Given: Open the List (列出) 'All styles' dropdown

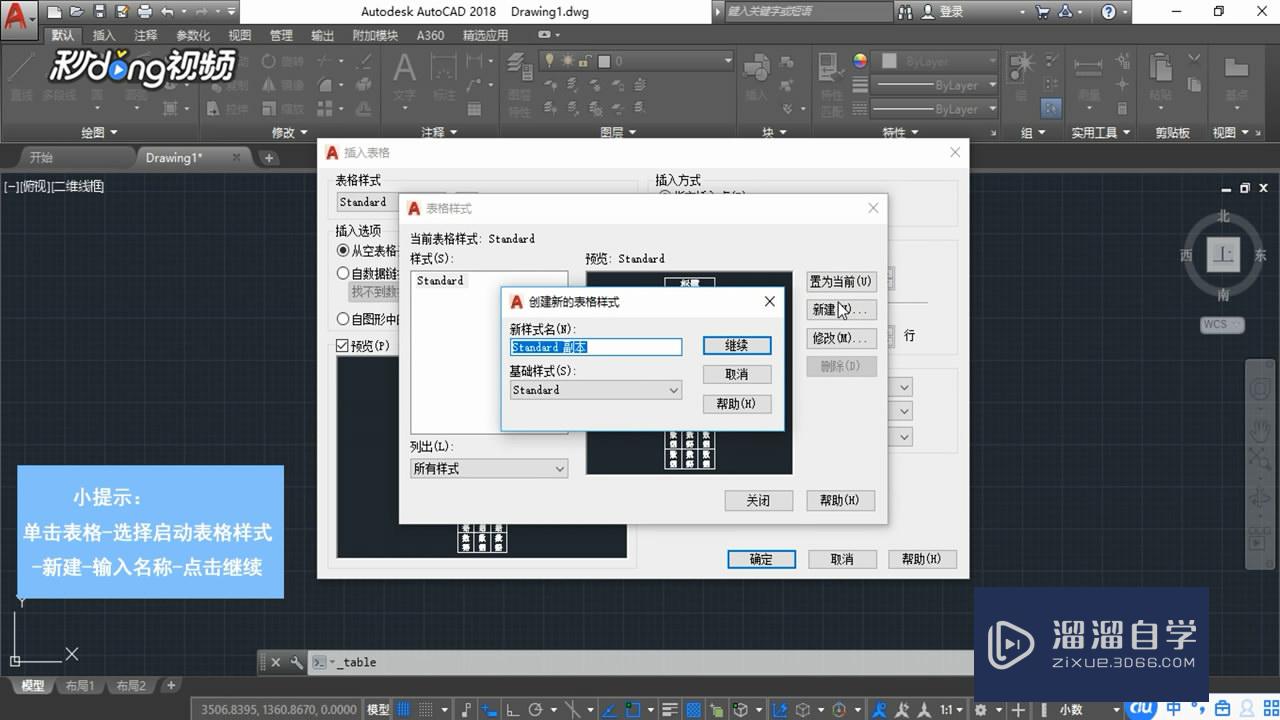Looking at the screenshot, I should (x=489, y=468).
